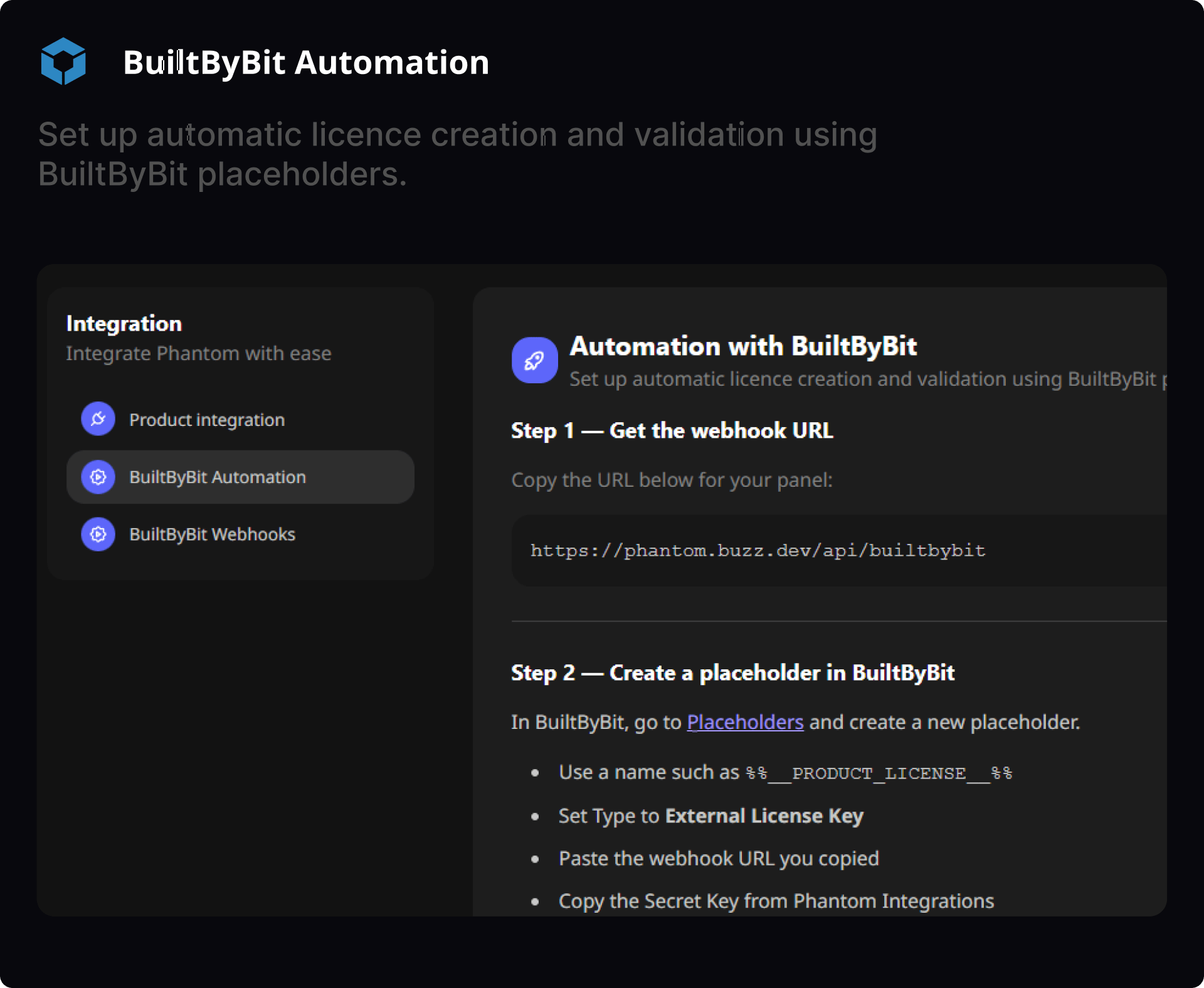Click the BuiltByBit Automation page title
1204x988 pixels.
point(305,62)
